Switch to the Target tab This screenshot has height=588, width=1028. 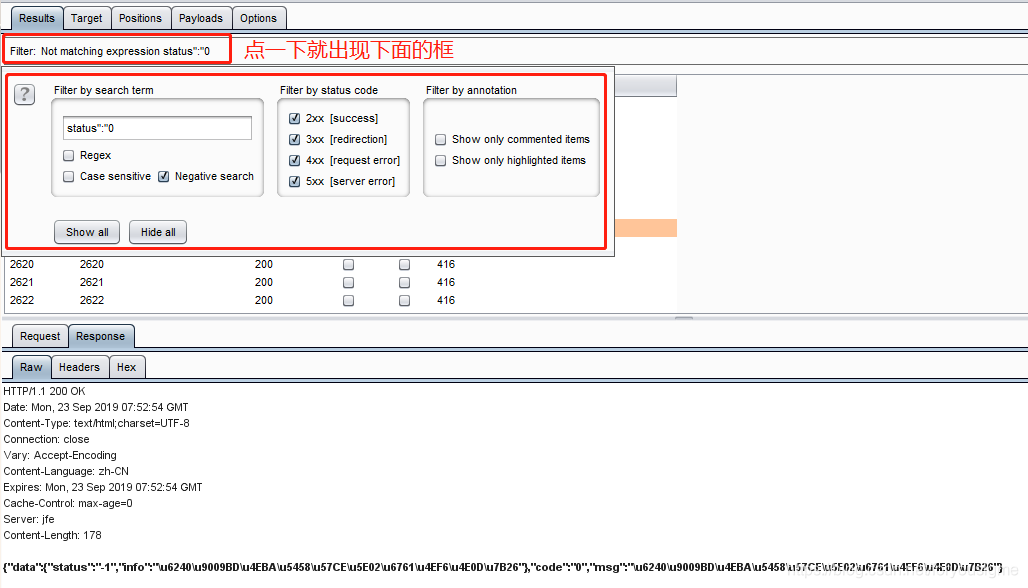pos(87,18)
